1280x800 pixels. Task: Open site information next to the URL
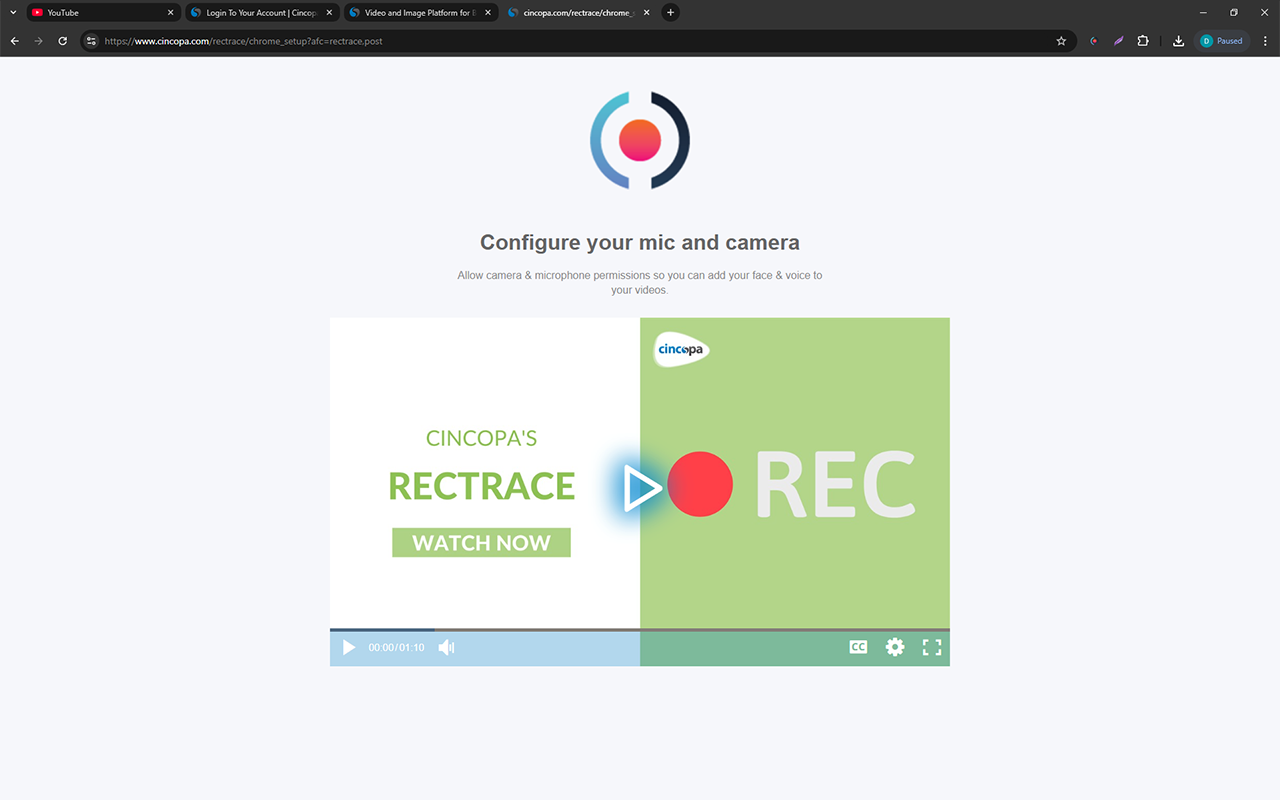(90, 41)
